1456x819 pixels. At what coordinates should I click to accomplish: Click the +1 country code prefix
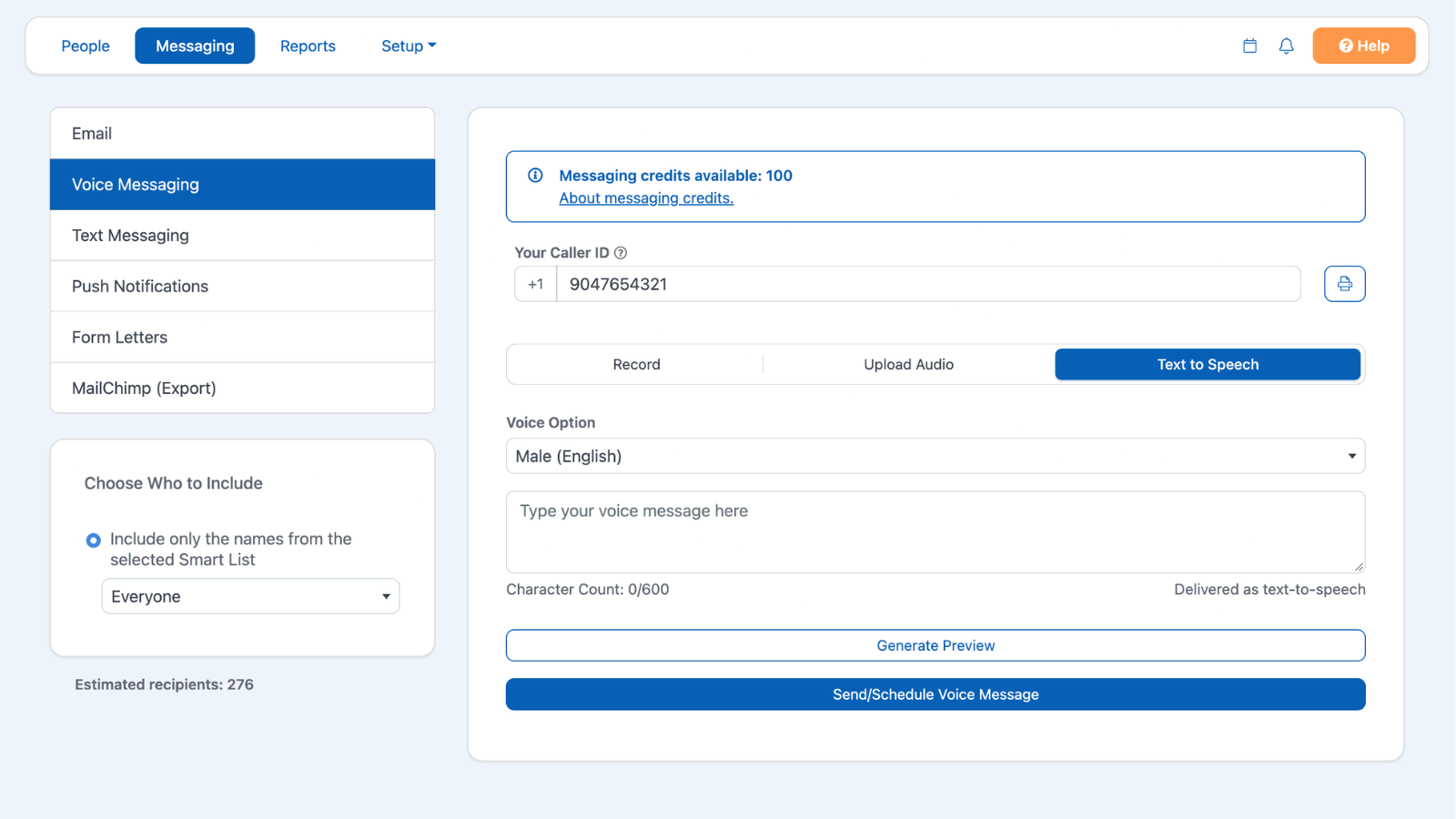pyautogui.click(x=536, y=284)
